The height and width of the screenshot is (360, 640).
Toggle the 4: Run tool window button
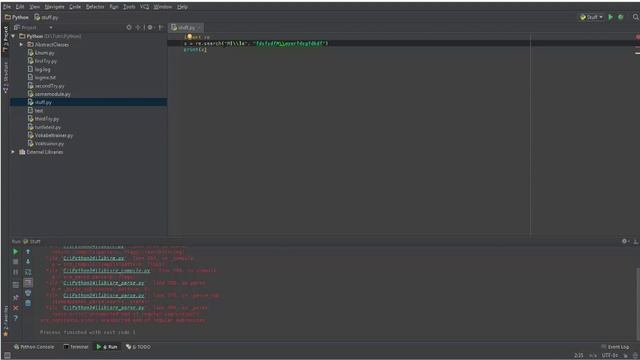[x=107, y=347]
